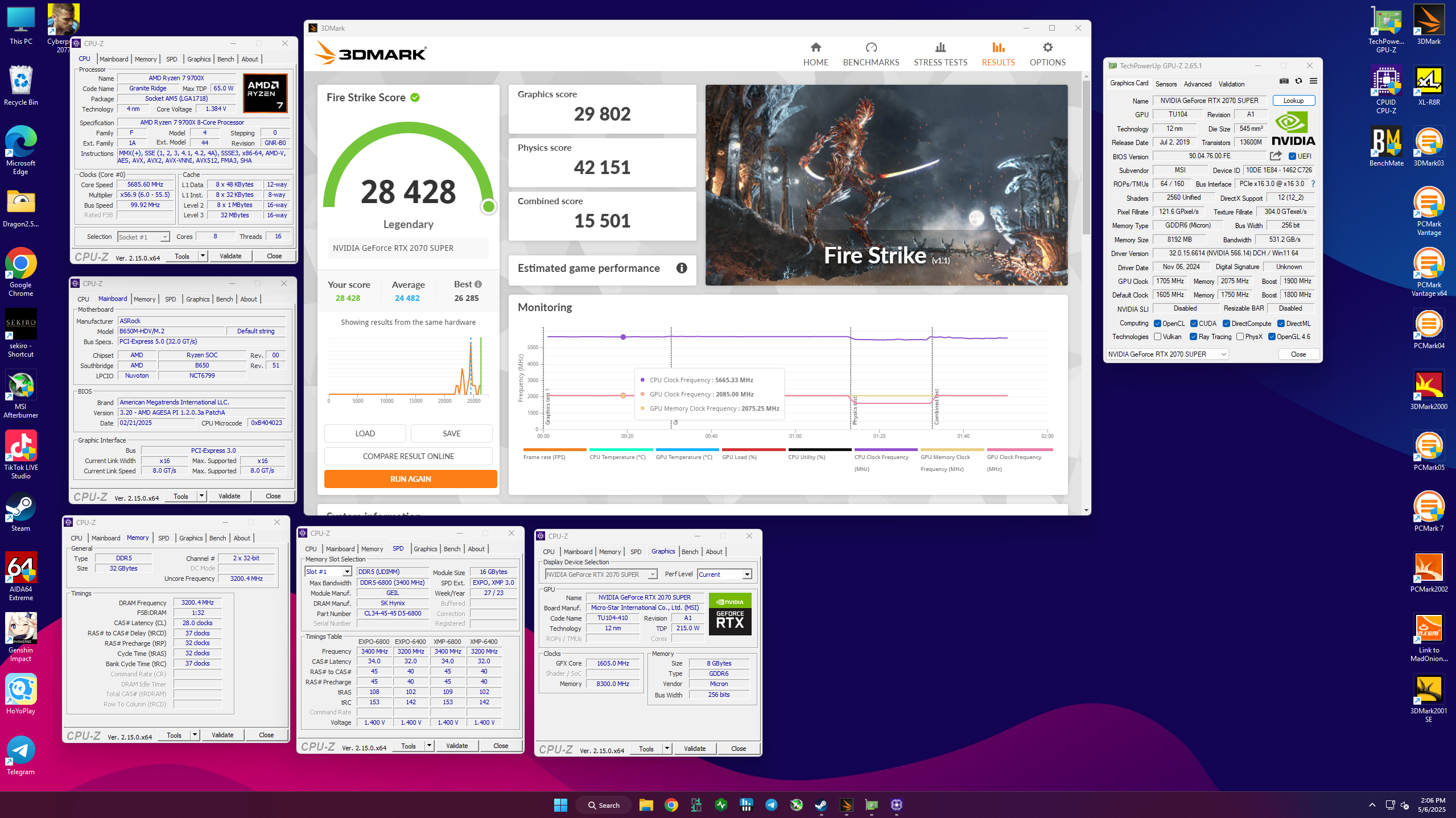Click the Frame rate orange legend swatch

554,450
